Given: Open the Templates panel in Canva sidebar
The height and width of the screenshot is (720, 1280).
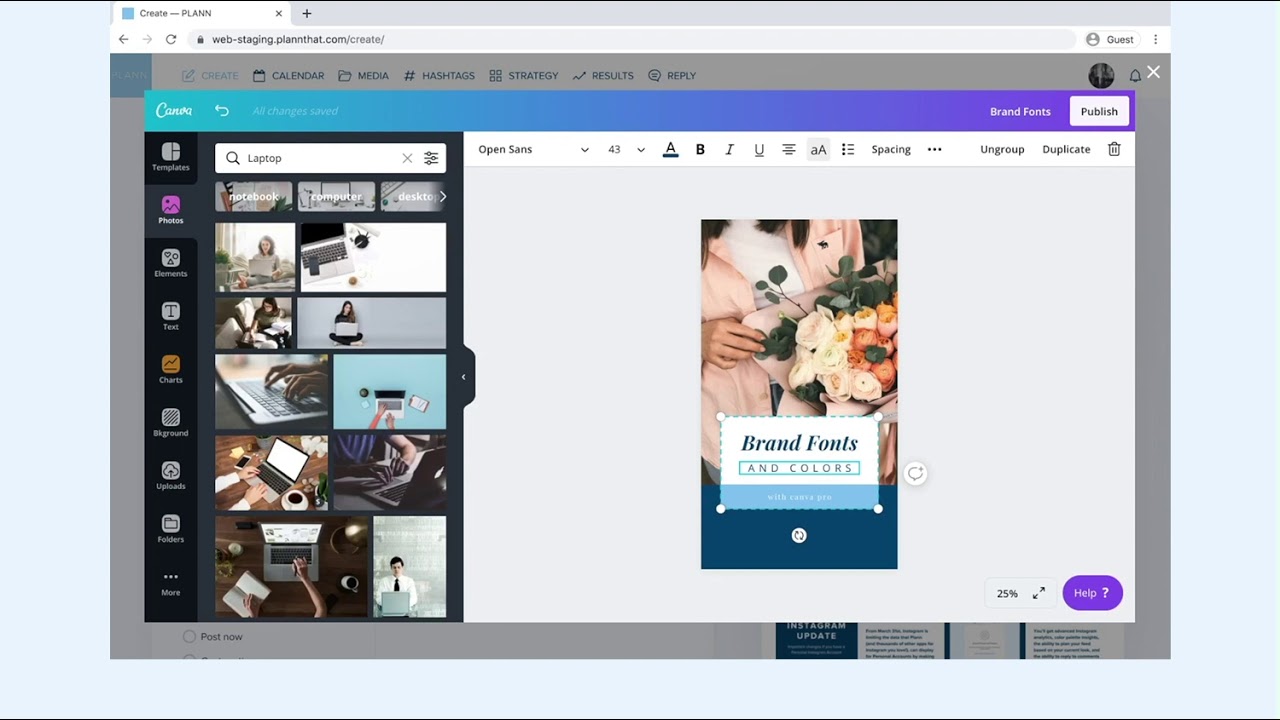Looking at the screenshot, I should 171,157.
